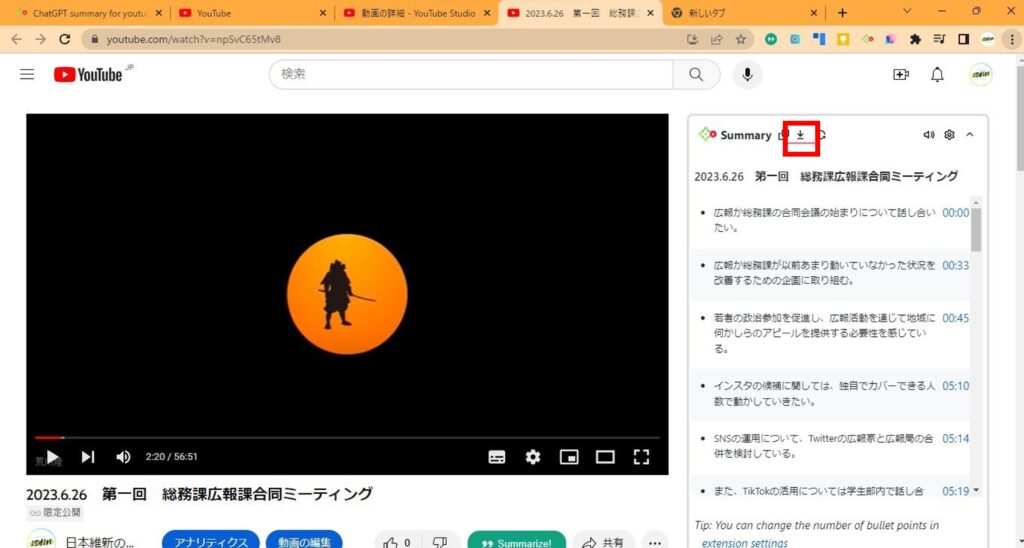Mute the video player volume
Viewport: 1024px width, 548px height.
pos(123,457)
